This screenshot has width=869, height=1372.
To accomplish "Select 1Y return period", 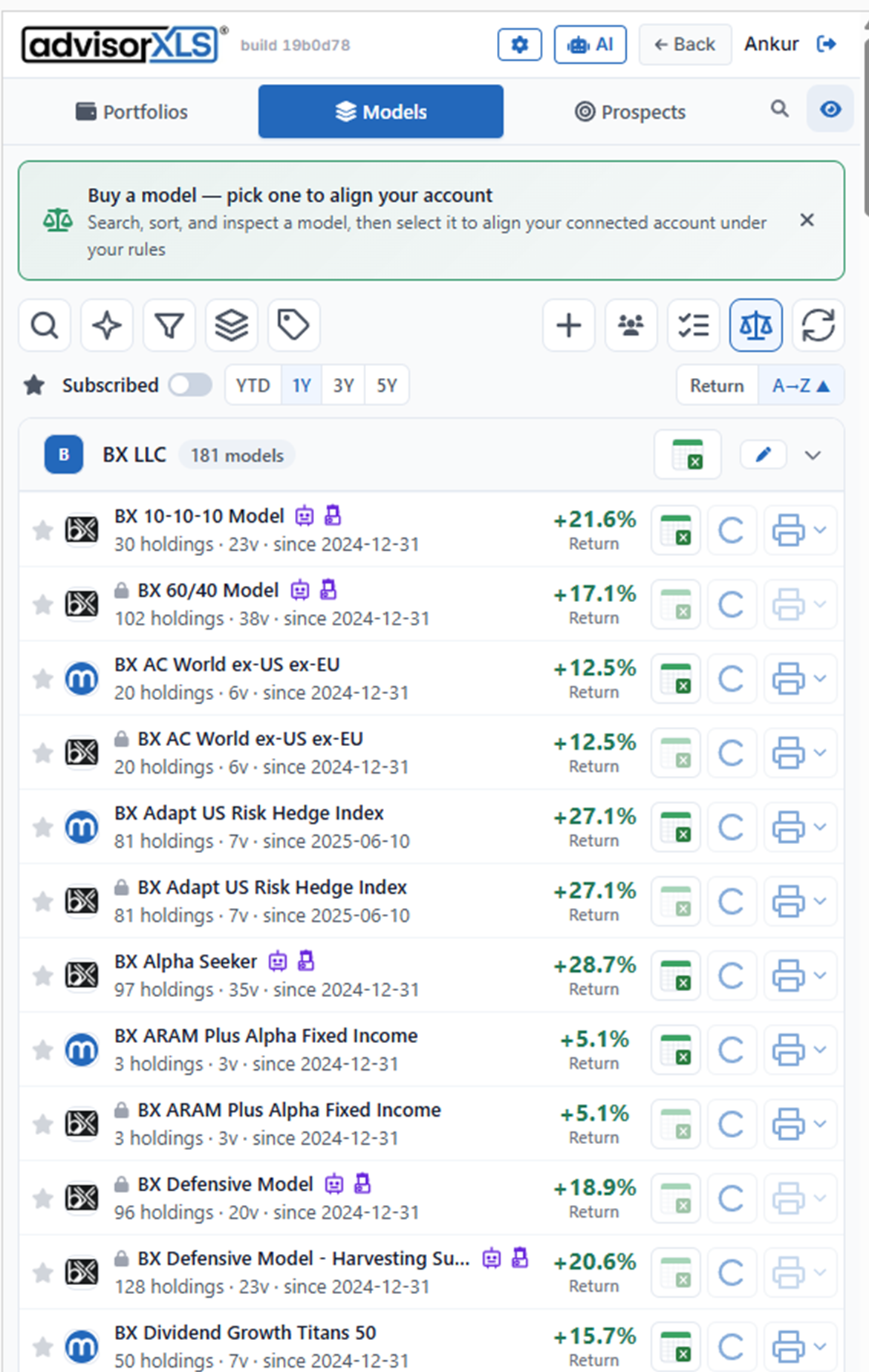I will [302, 385].
